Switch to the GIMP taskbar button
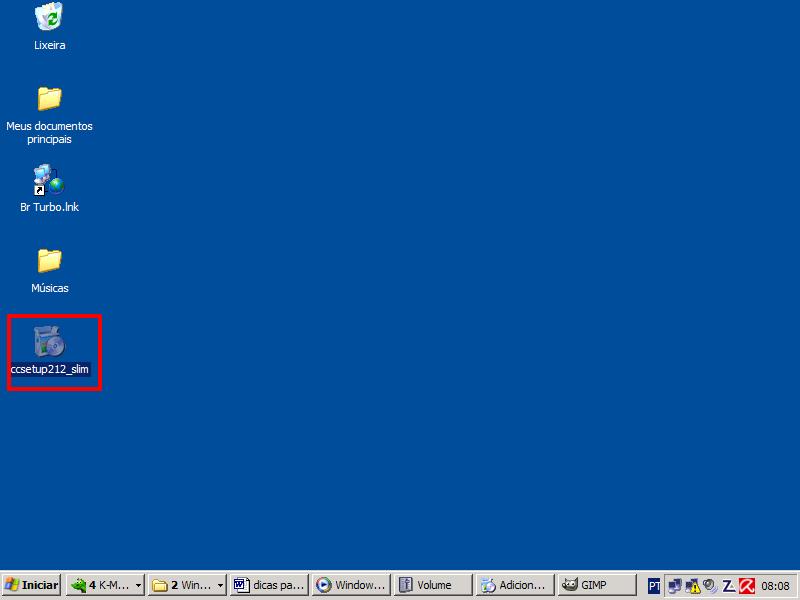The image size is (800, 600). [x=597, y=585]
